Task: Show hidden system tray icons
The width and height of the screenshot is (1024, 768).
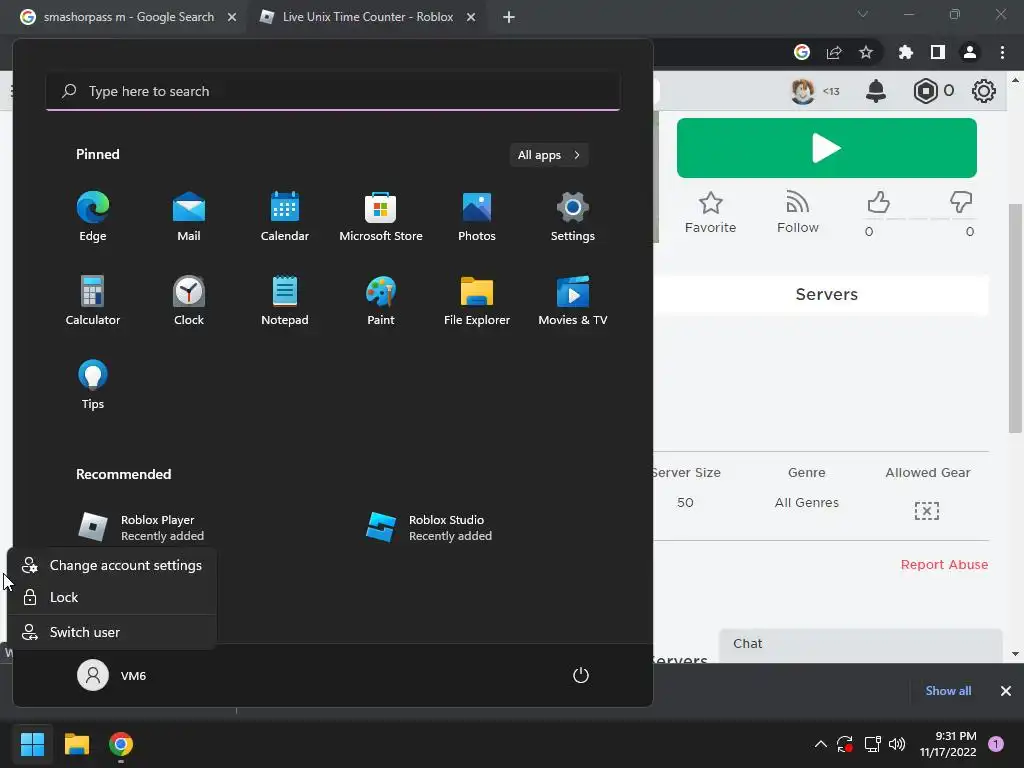Action: [821, 744]
